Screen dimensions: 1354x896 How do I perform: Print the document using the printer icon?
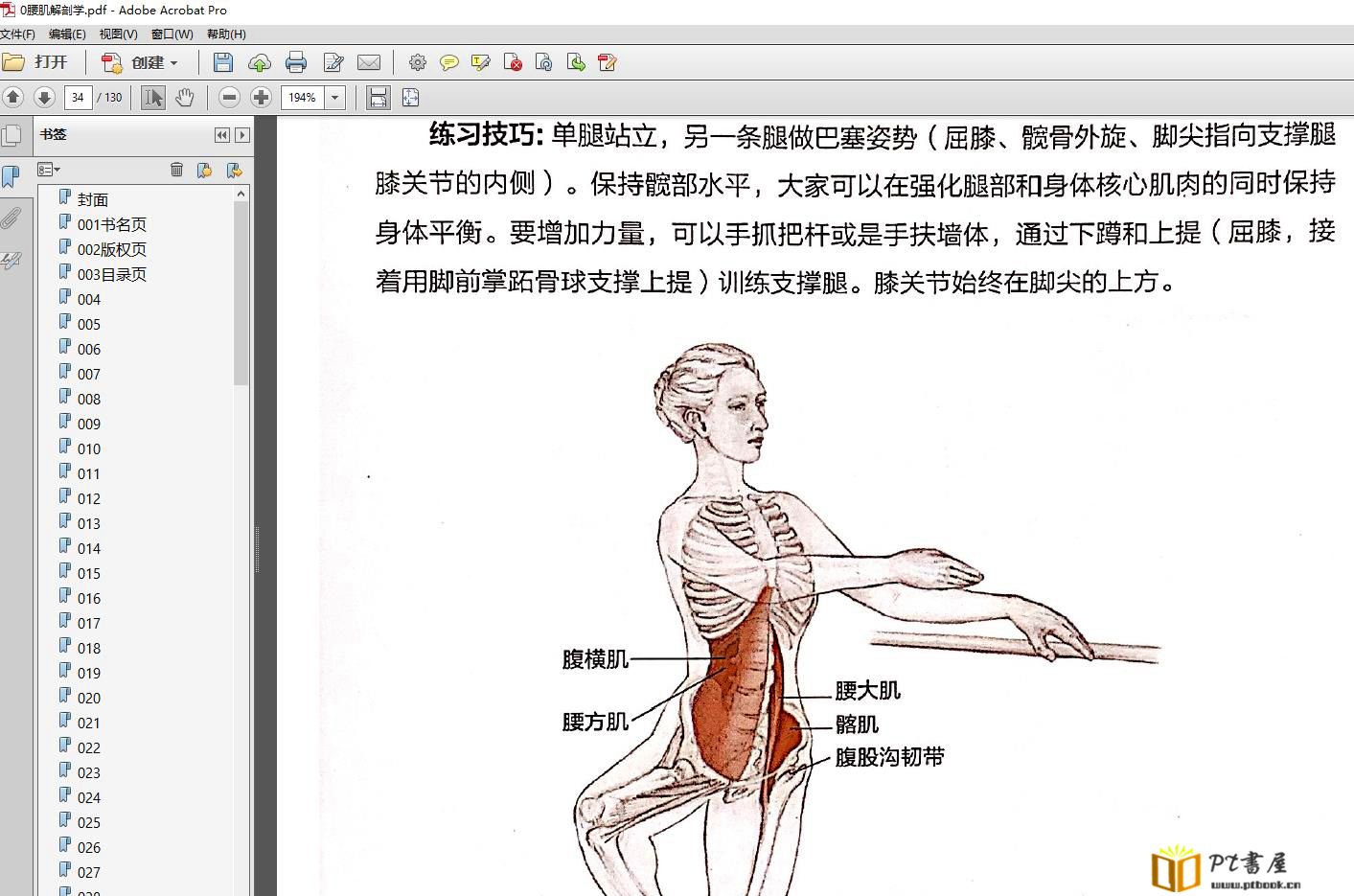[x=296, y=62]
